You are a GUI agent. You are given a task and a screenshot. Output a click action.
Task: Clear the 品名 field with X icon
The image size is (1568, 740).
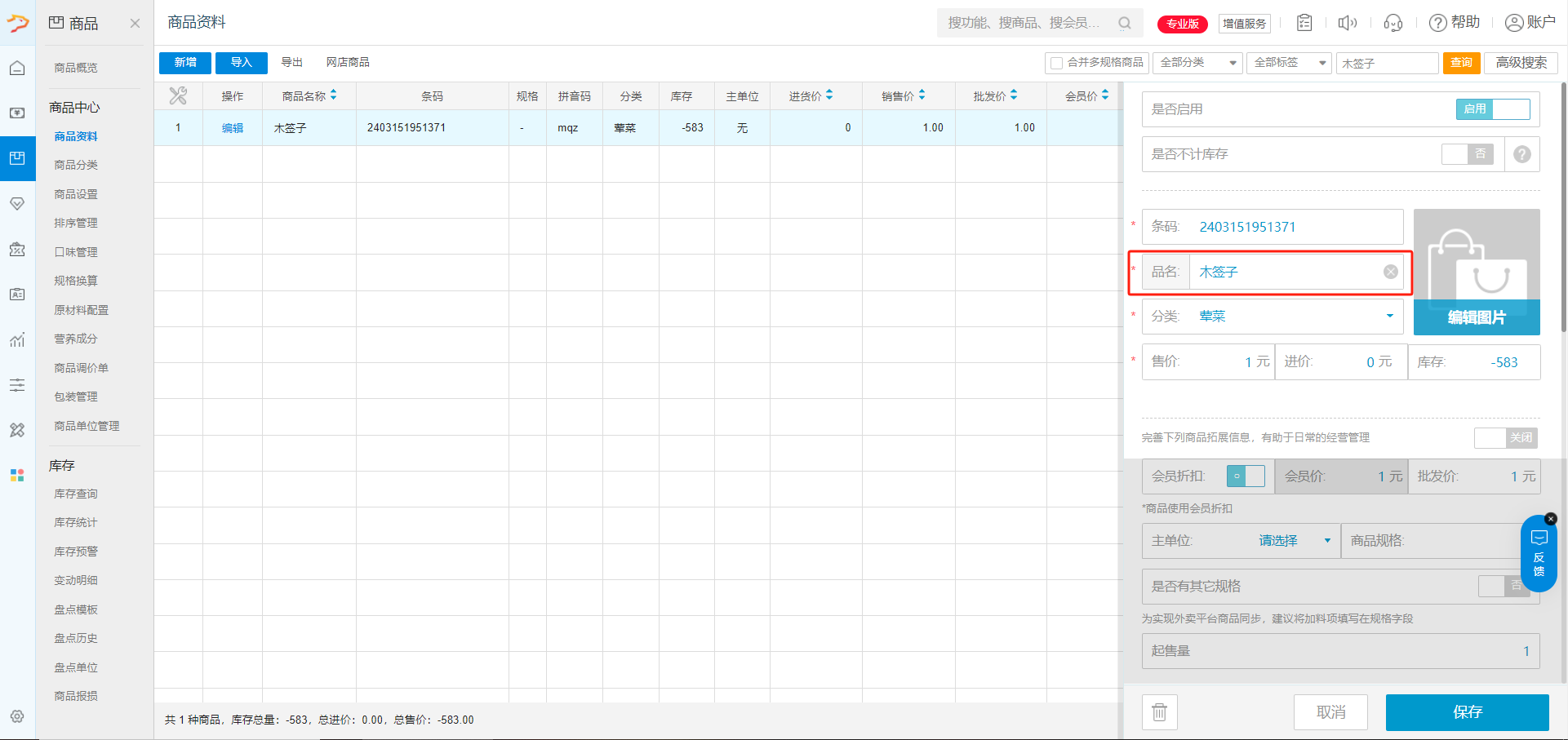coord(1390,272)
